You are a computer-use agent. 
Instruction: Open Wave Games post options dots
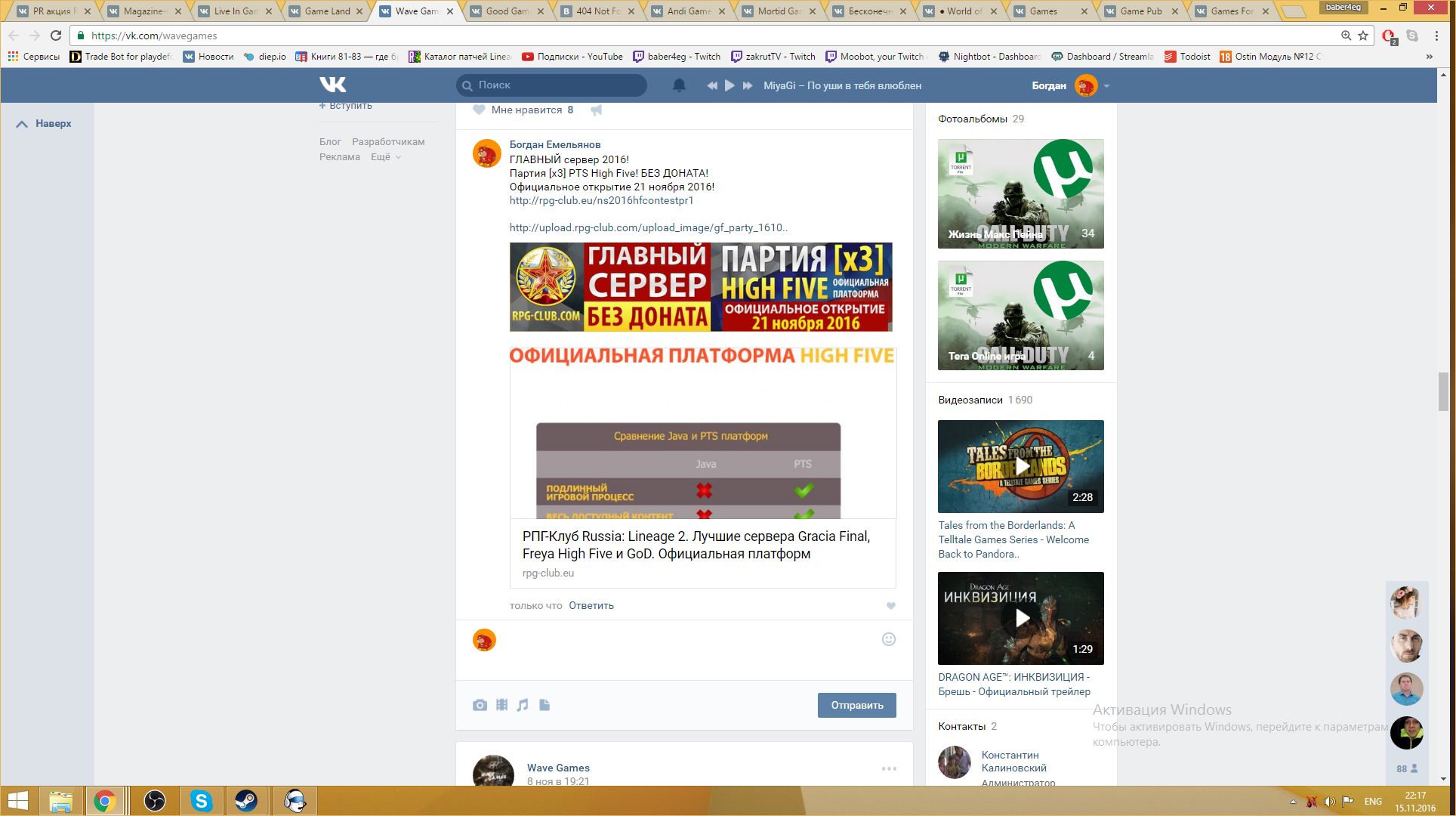889,768
